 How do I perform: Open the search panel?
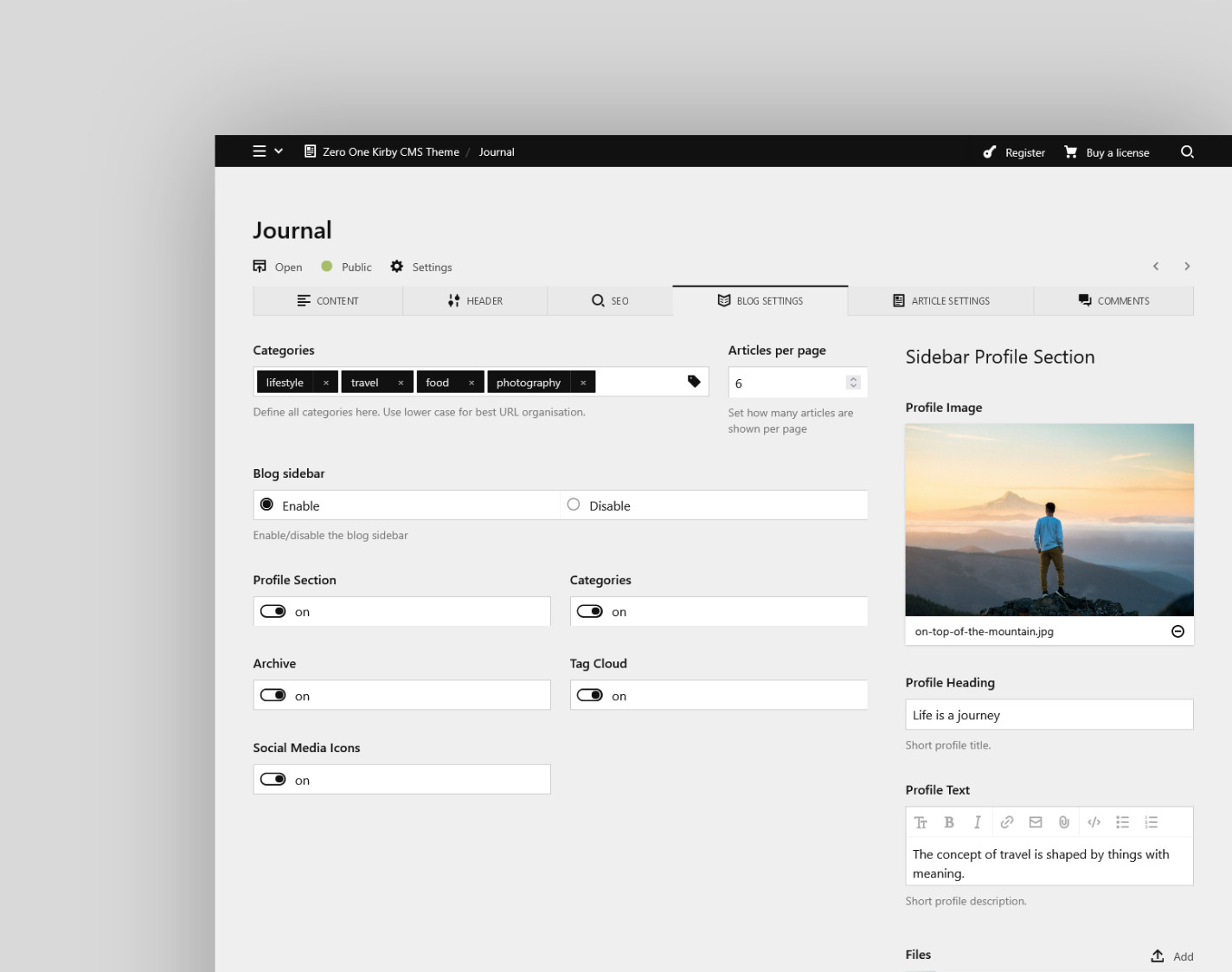click(1187, 151)
